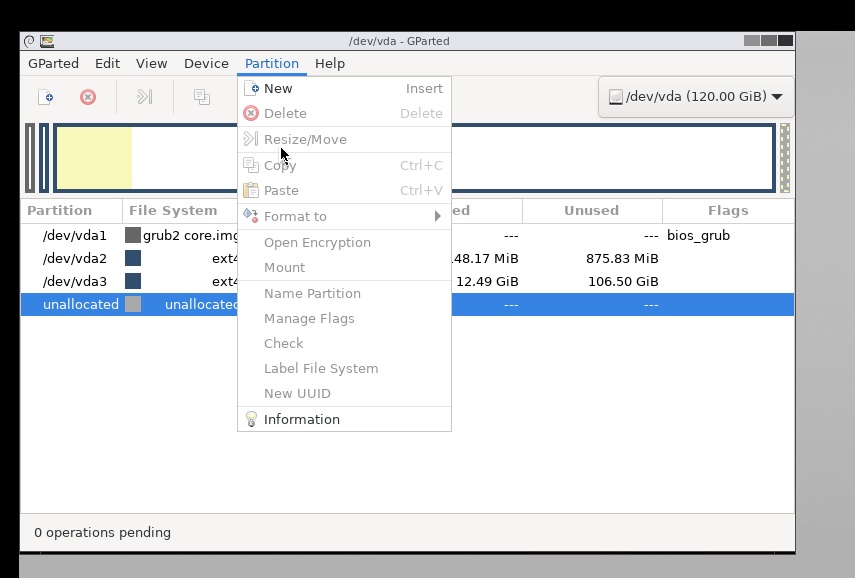Open the Help menu
The width and height of the screenshot is (855, 578).
tap(330, 63)
